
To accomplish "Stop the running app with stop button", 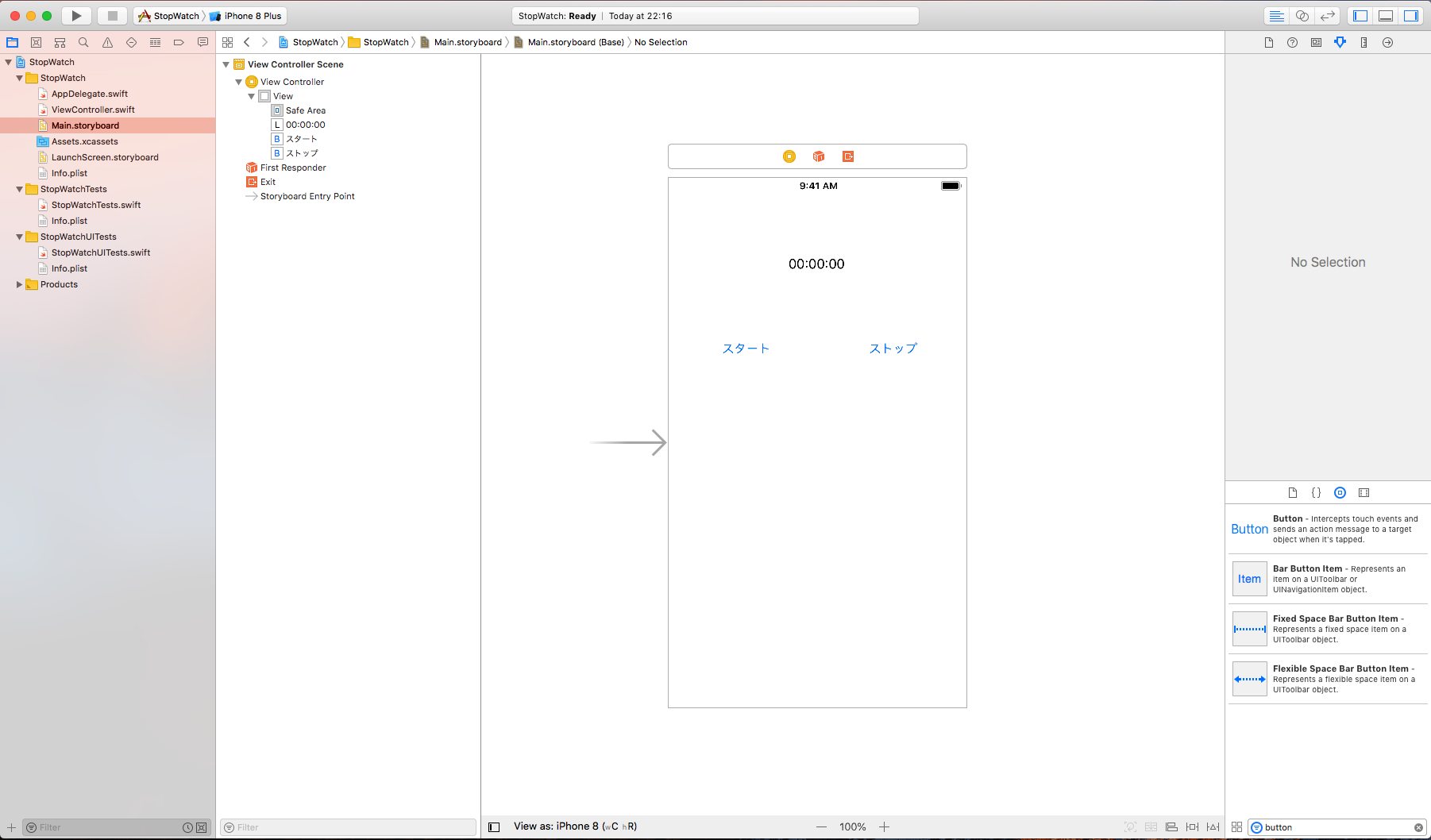I will click(113, 16).
